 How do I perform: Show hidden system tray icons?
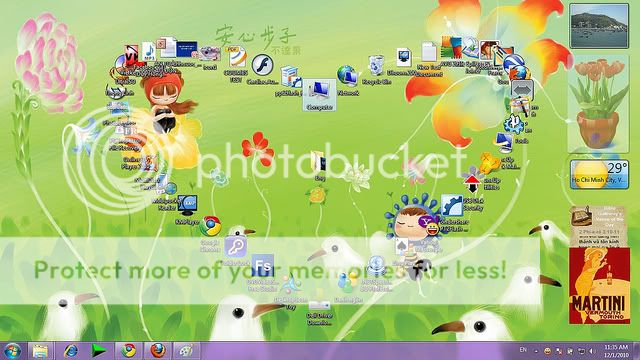pos(536,351)
